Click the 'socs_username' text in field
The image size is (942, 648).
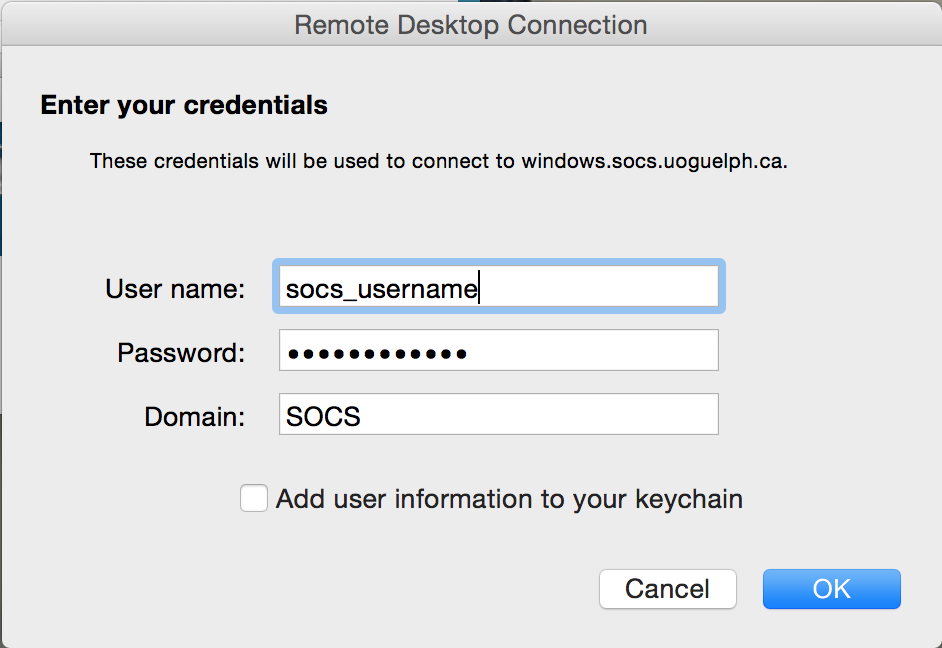pos(381,289)
